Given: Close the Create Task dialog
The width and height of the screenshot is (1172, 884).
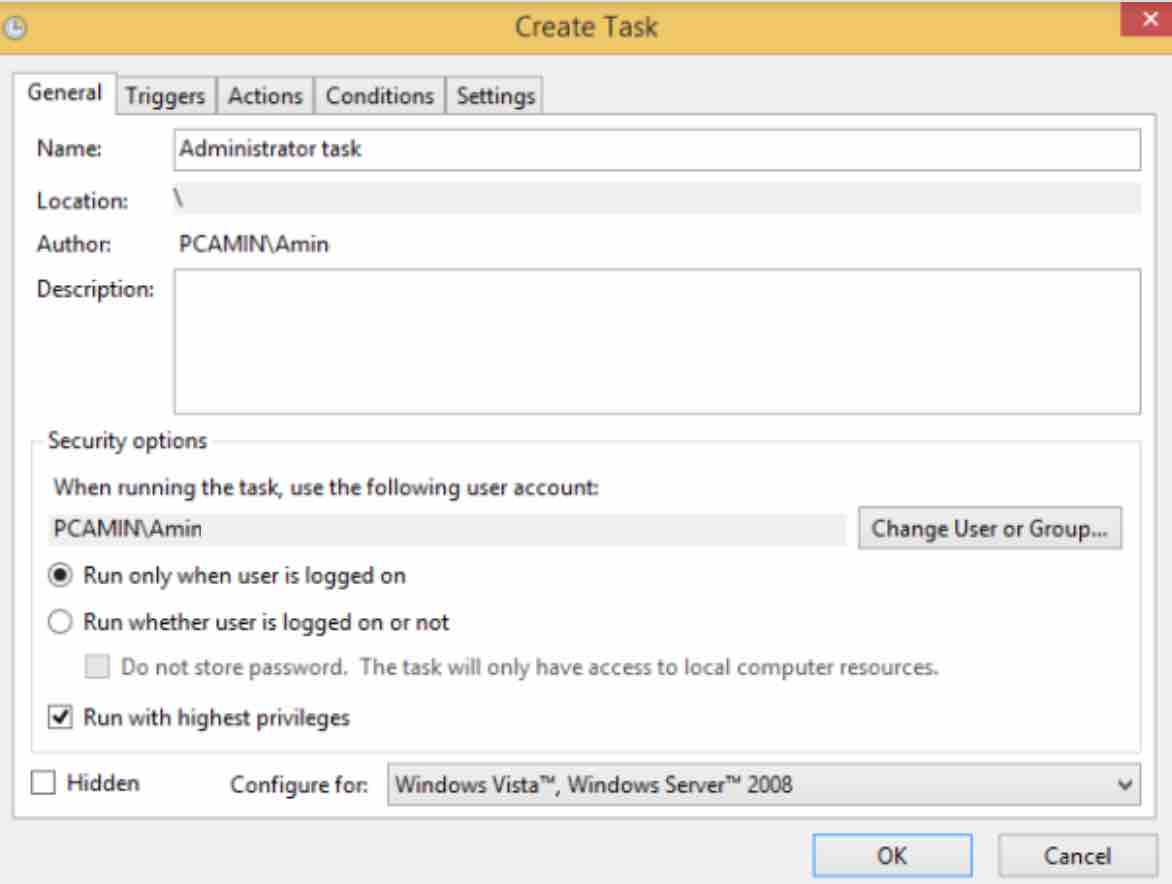Looking at the screenshot, I should pos(1148,19).
